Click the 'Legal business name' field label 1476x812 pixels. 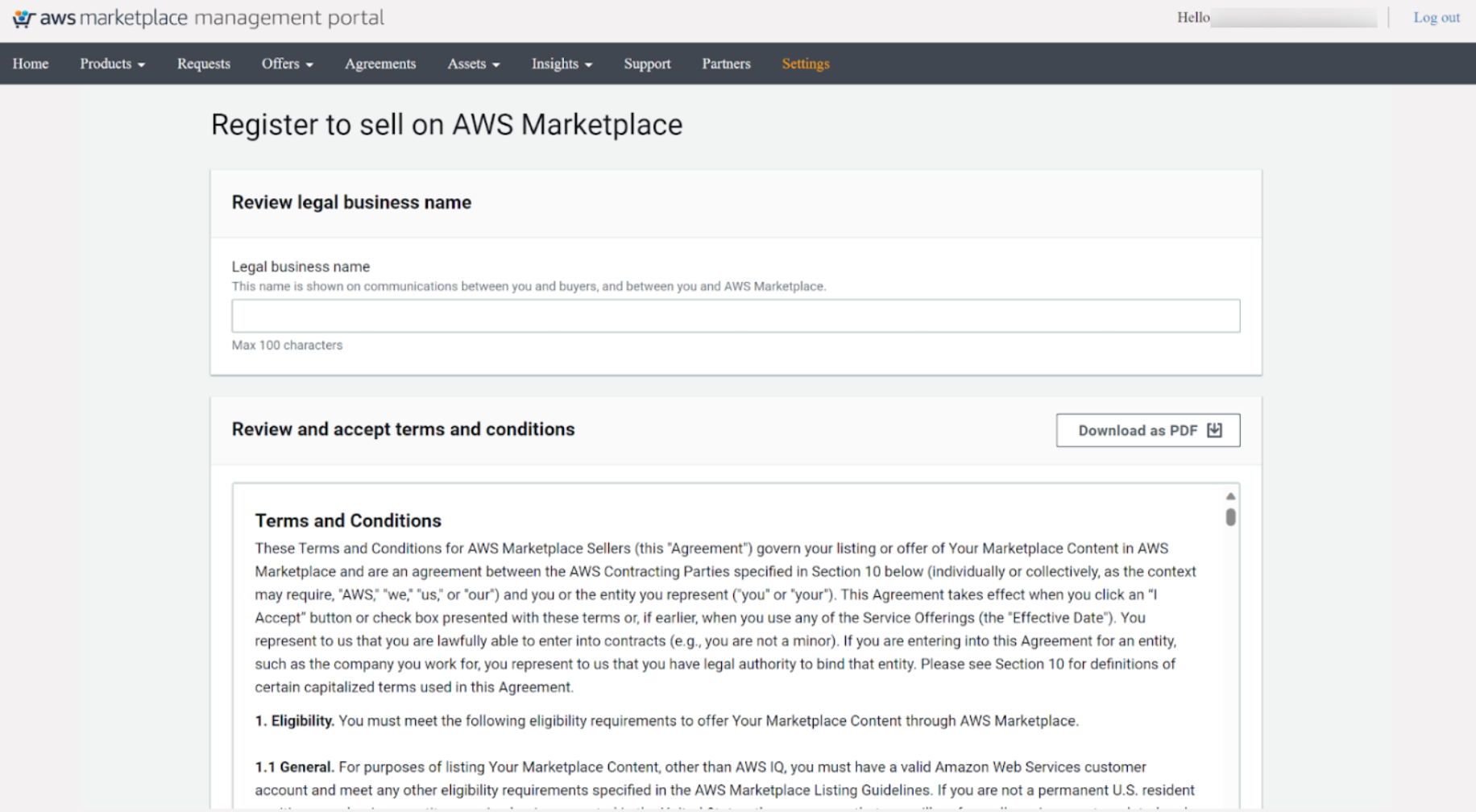click(301, 267)
